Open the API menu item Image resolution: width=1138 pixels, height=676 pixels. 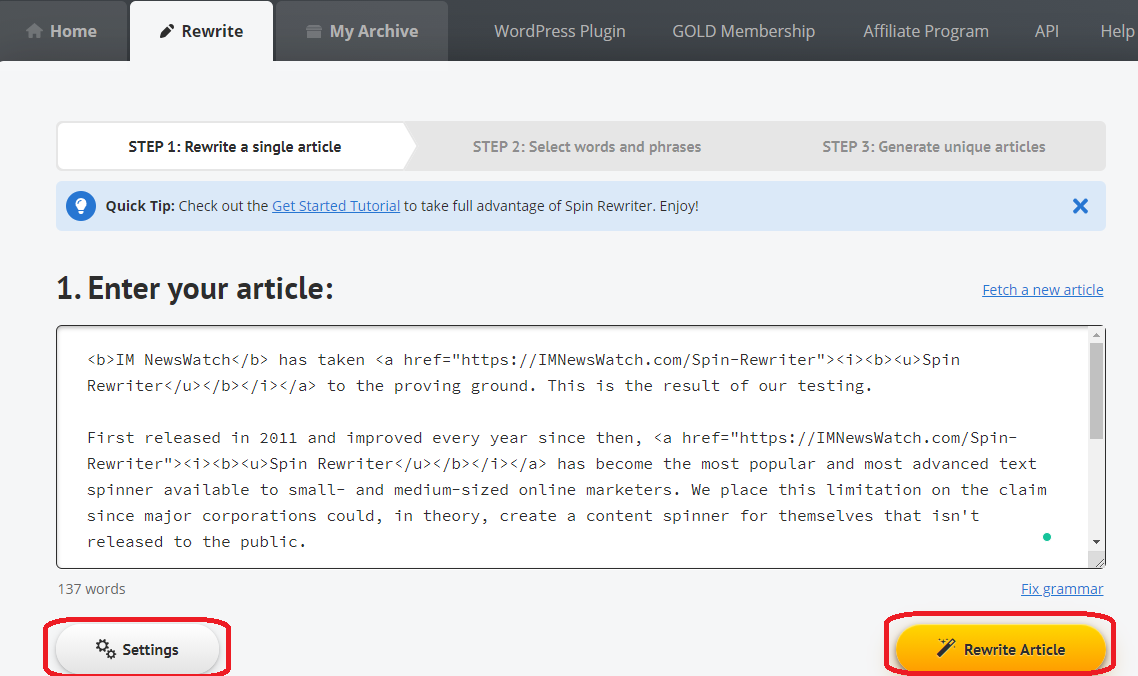pyautogui.click(x=1047, y=31)
